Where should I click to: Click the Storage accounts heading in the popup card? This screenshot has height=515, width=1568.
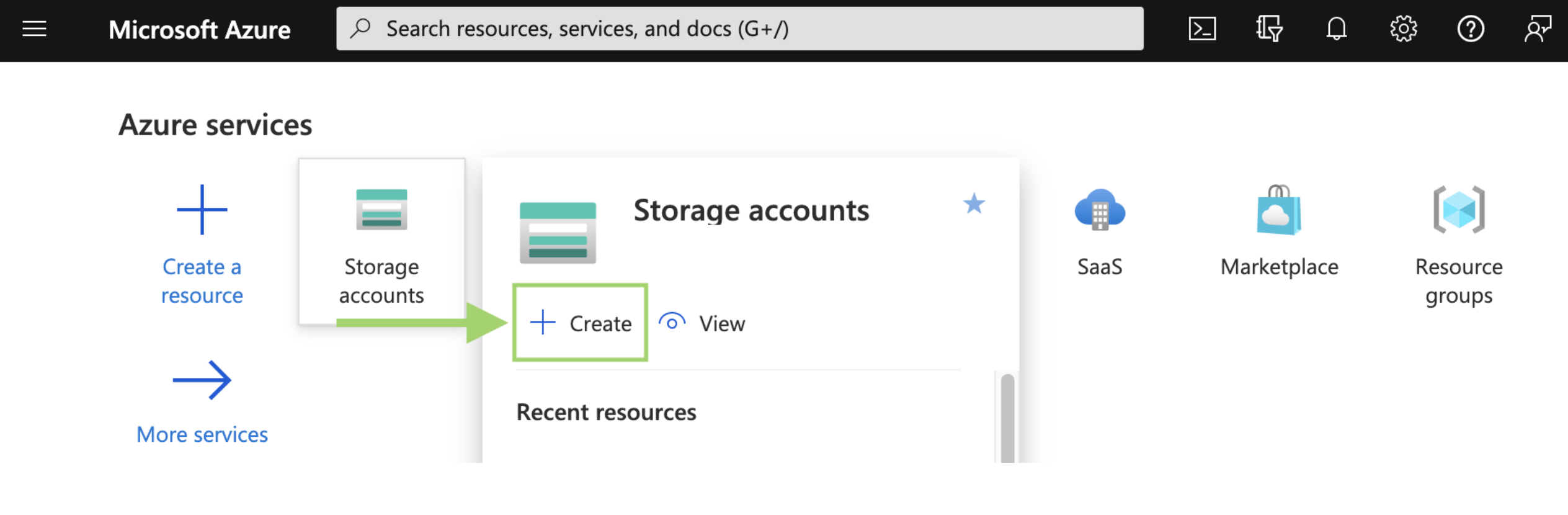(751, 210)
